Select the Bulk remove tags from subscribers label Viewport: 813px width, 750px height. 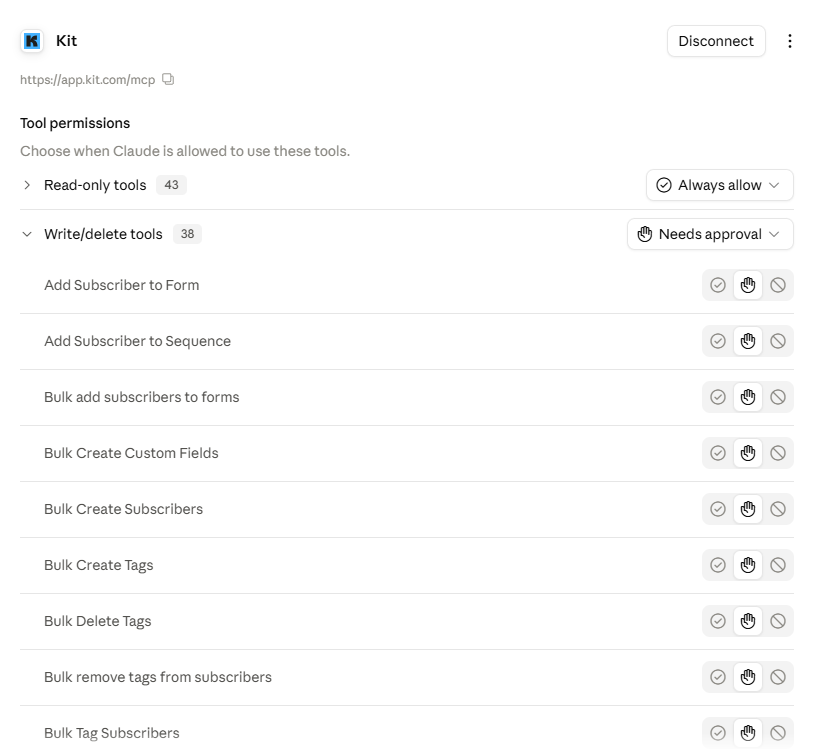click(x=158, y=677)
